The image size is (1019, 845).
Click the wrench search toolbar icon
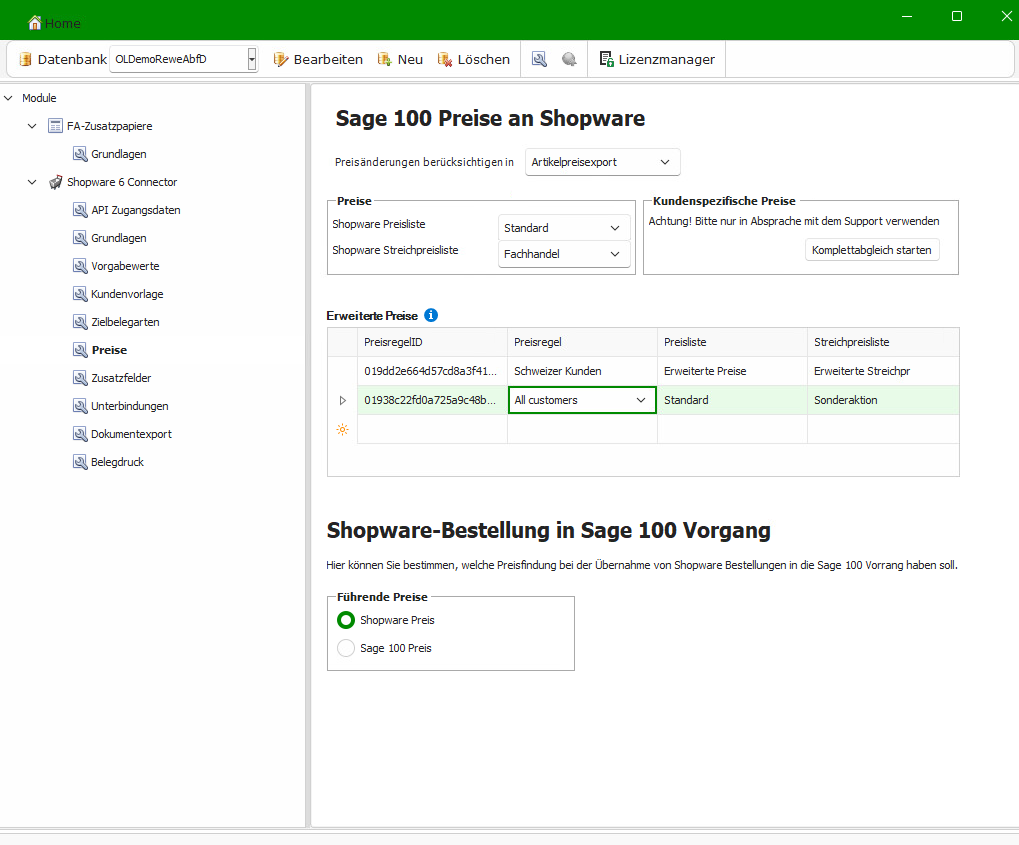coord(539,59)
